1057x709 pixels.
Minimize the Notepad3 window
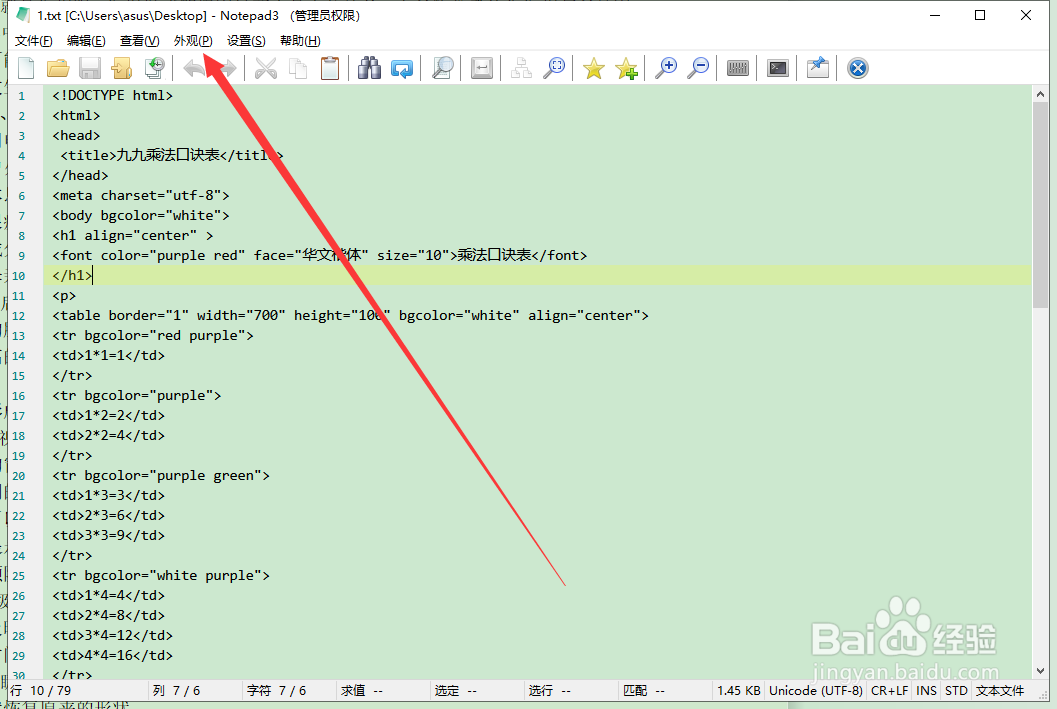[x=935, y=15]
